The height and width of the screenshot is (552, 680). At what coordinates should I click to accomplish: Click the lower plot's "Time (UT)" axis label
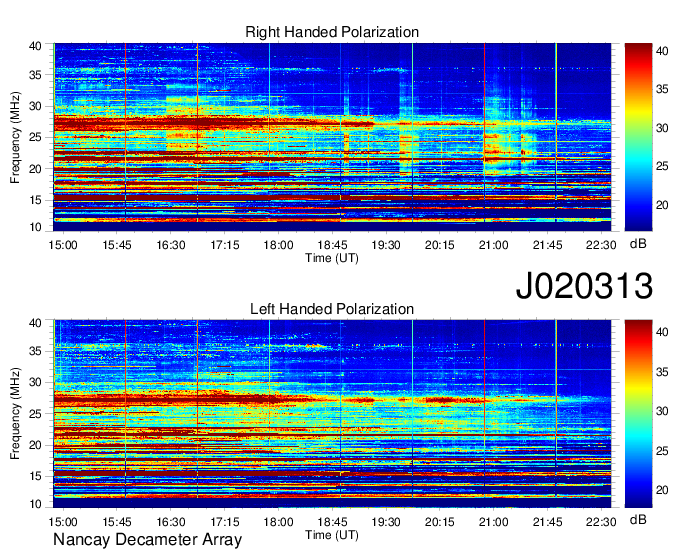pos(332,535)
